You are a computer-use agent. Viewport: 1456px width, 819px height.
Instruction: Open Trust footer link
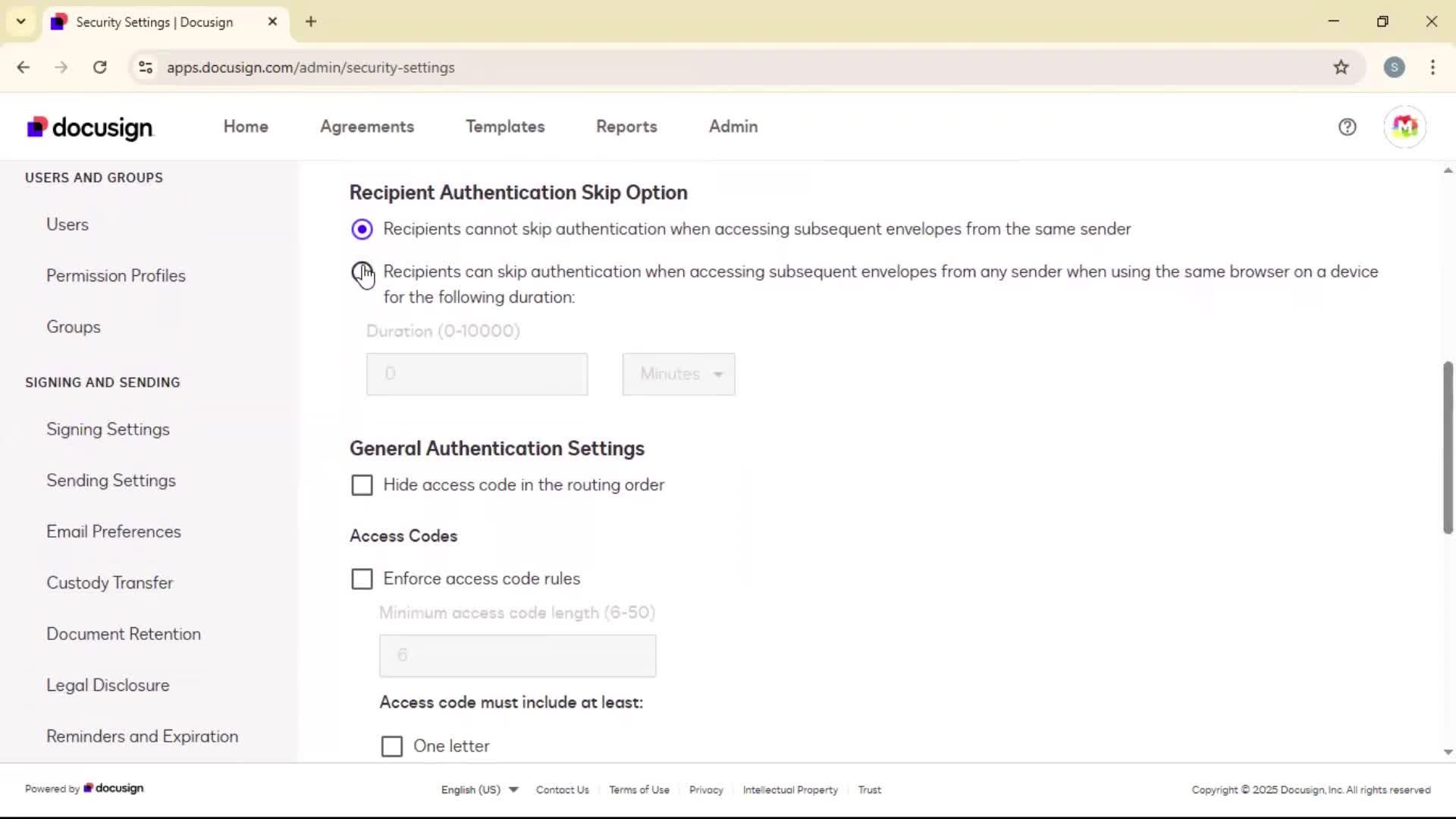click(870, 789)
